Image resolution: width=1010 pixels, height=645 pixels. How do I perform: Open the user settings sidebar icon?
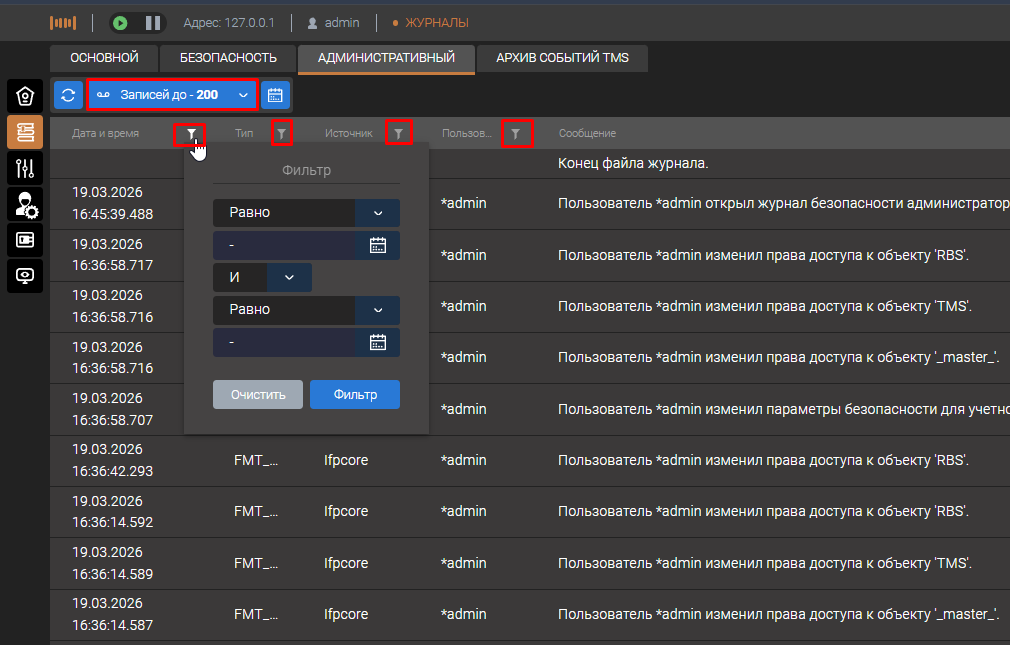tap(25, 204)
